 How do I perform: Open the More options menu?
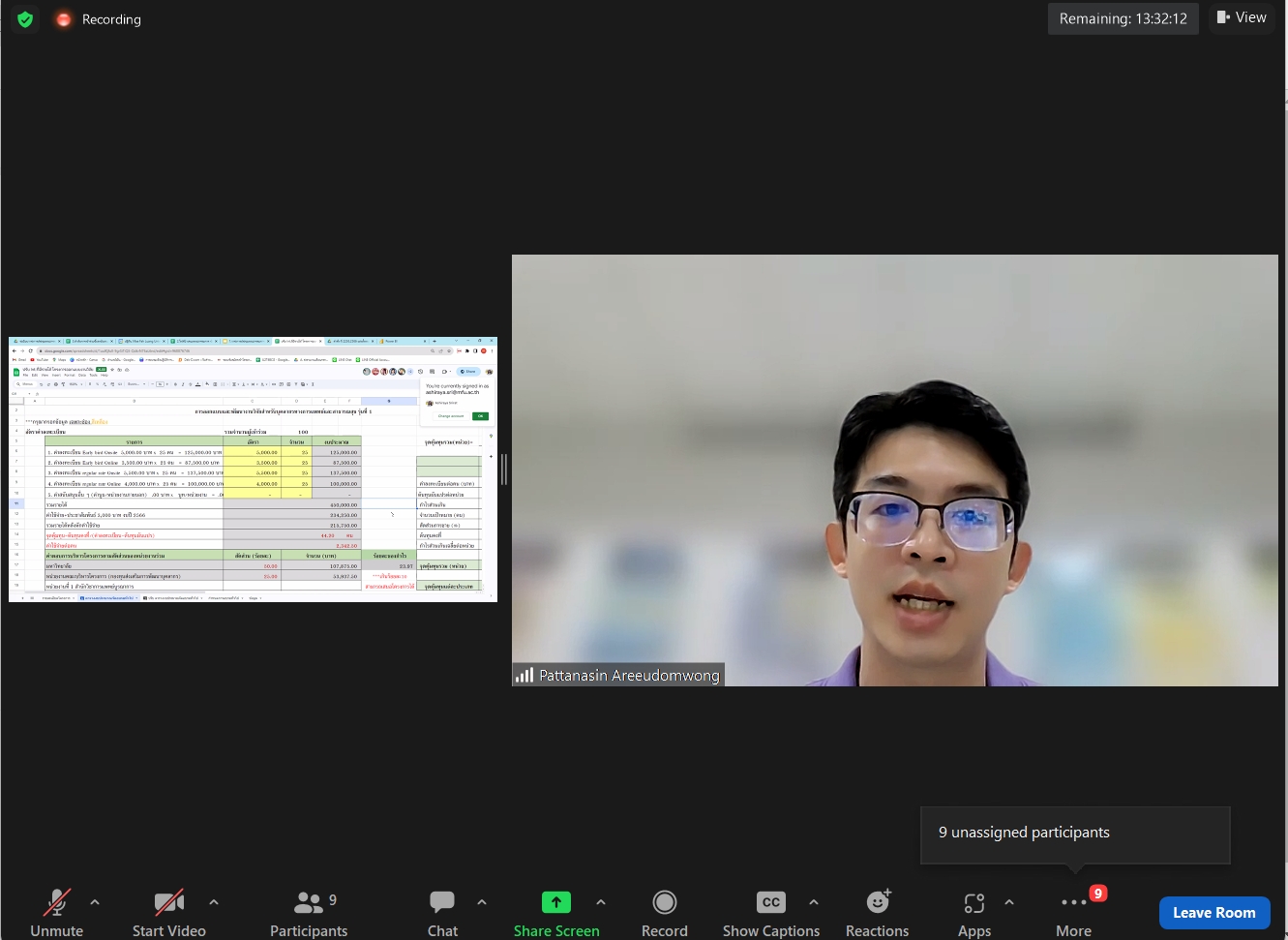(x=1074, y=914)
